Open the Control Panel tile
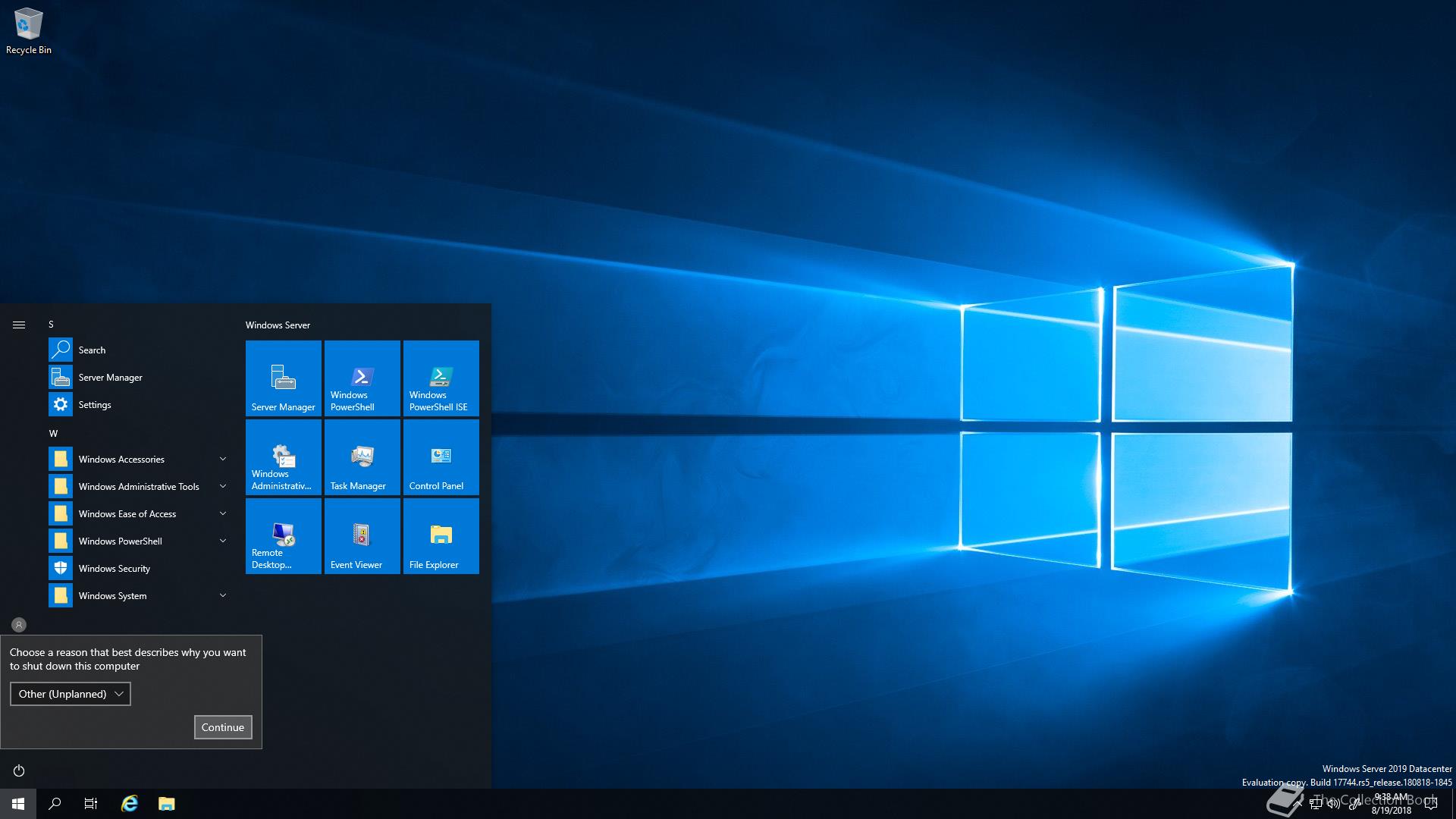 coord(441,457)
